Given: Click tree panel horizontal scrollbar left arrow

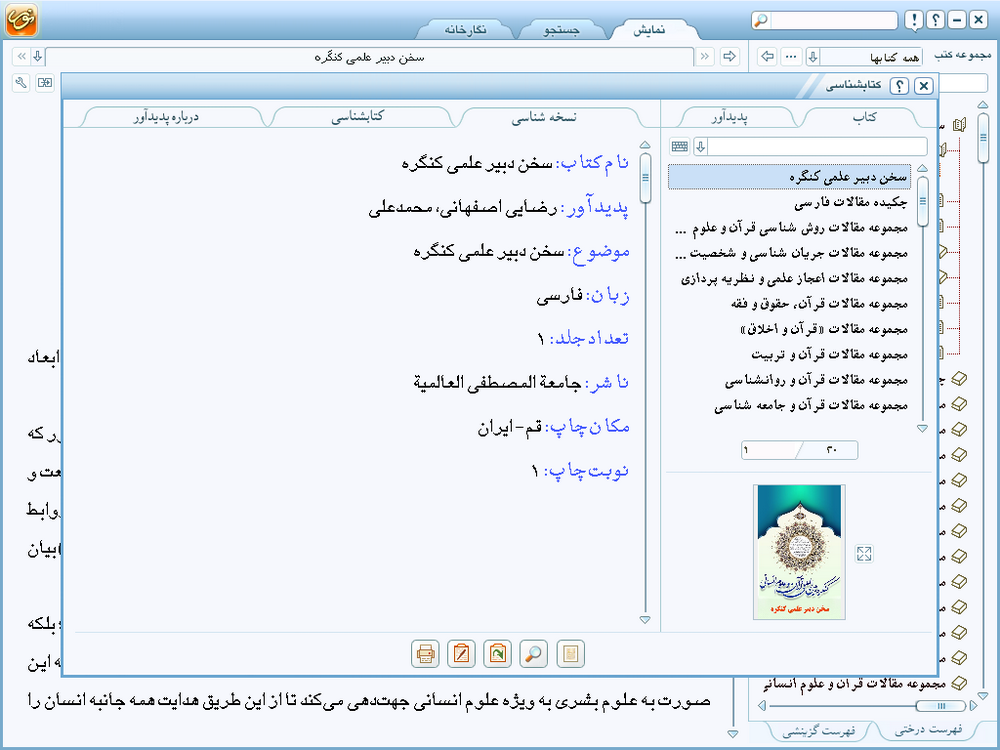Looking at the screenshot, I should point(762,706).
